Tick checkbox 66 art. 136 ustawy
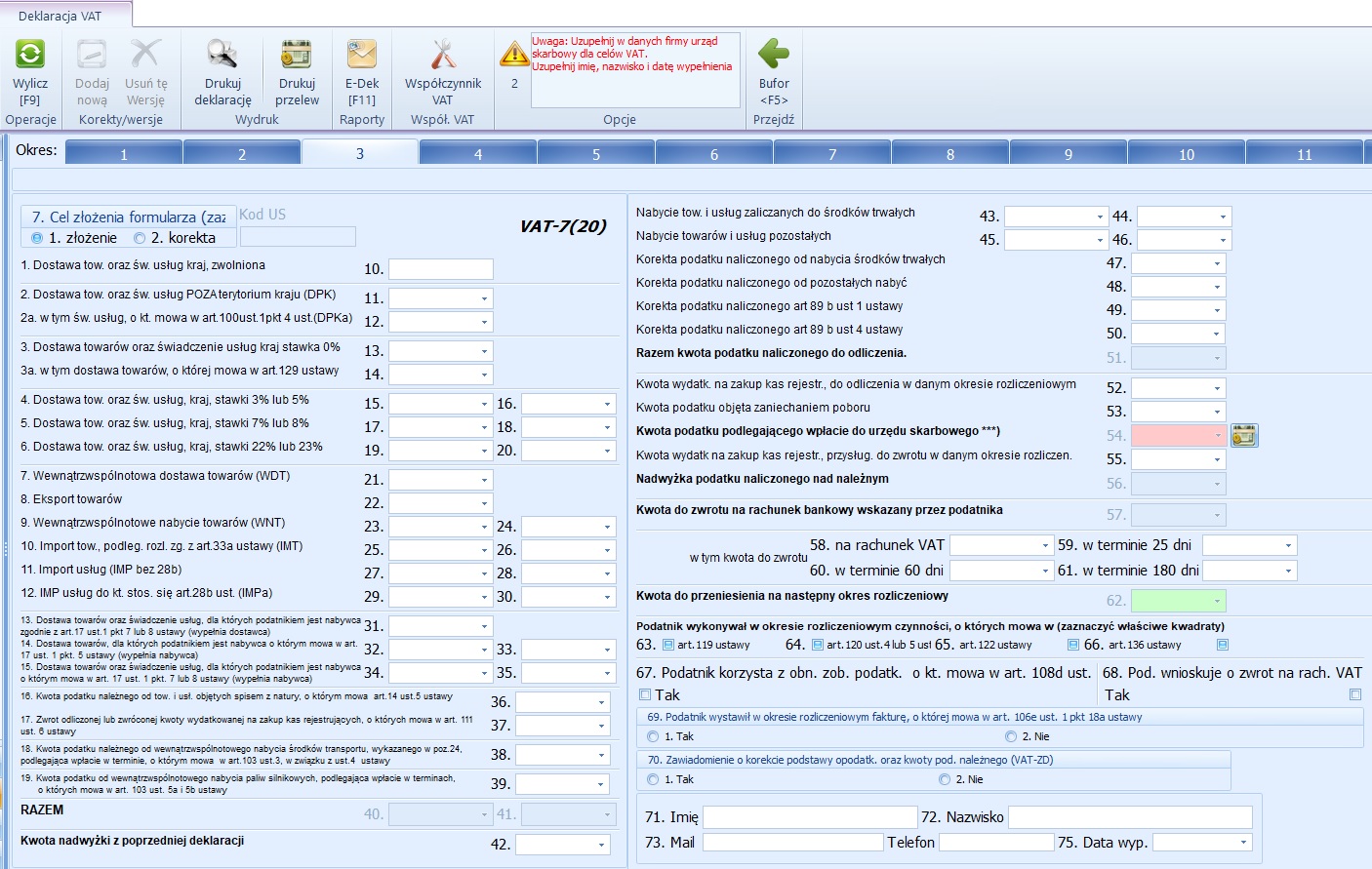This screenshot has height=869, width=1372. coord(1223,645)
